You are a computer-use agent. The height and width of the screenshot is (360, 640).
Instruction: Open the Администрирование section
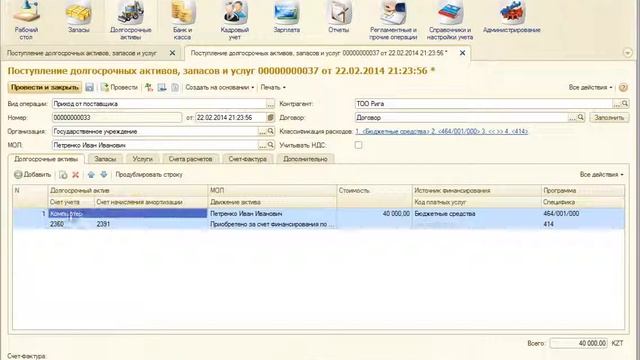[511, 18]
